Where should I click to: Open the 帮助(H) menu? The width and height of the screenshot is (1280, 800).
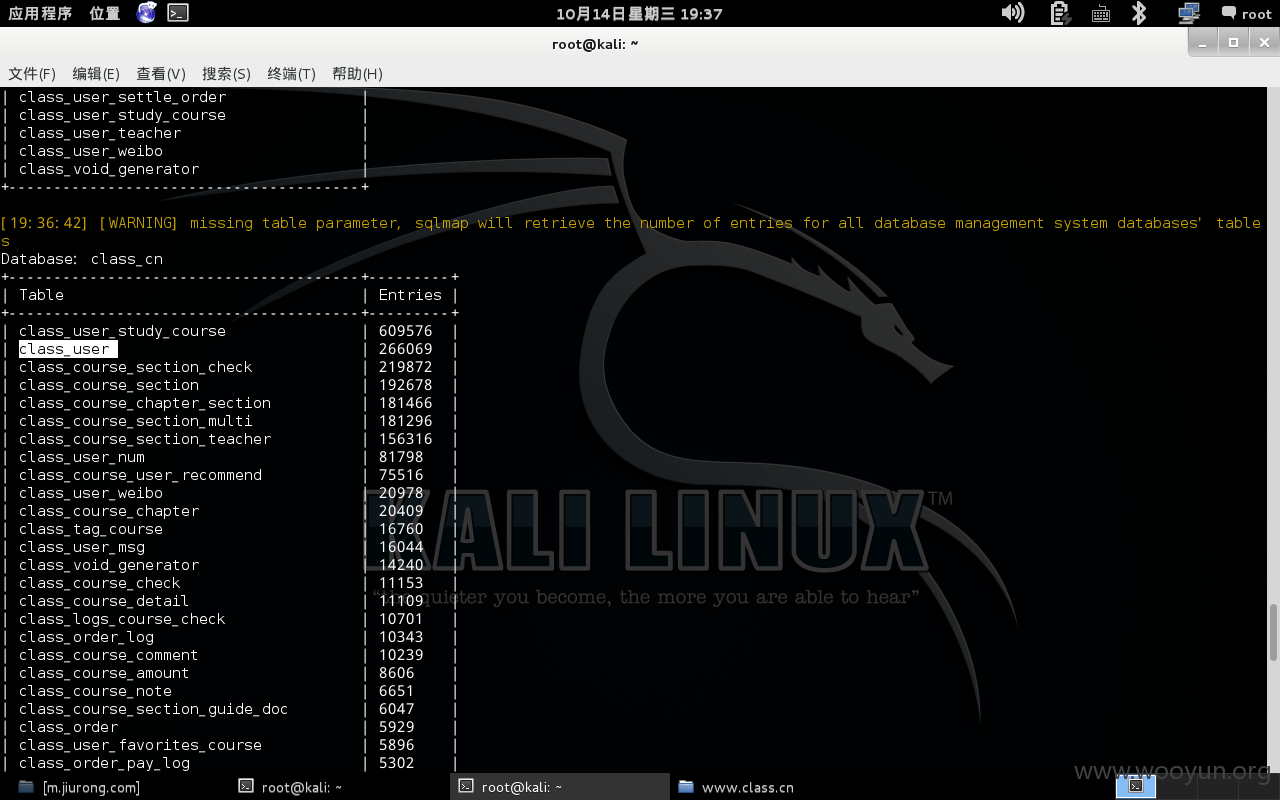[357, 73]
